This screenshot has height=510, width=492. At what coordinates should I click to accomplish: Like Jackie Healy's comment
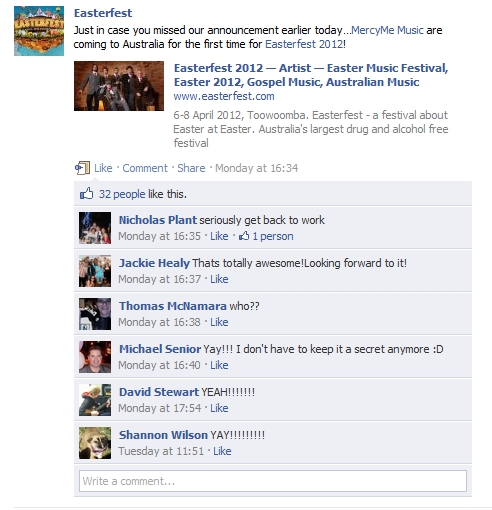(x=219, y=279)
